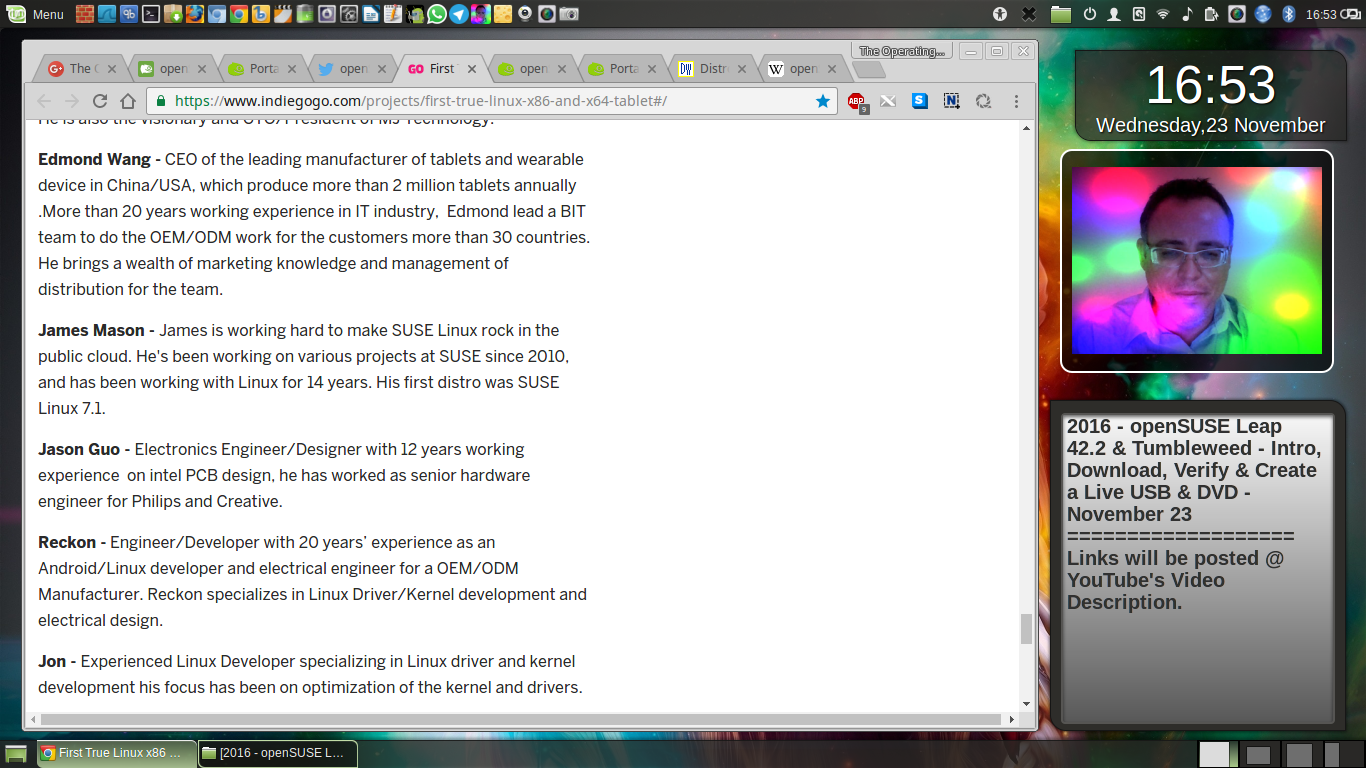
Task: Open the user account tray icon
Action: 1114,14
